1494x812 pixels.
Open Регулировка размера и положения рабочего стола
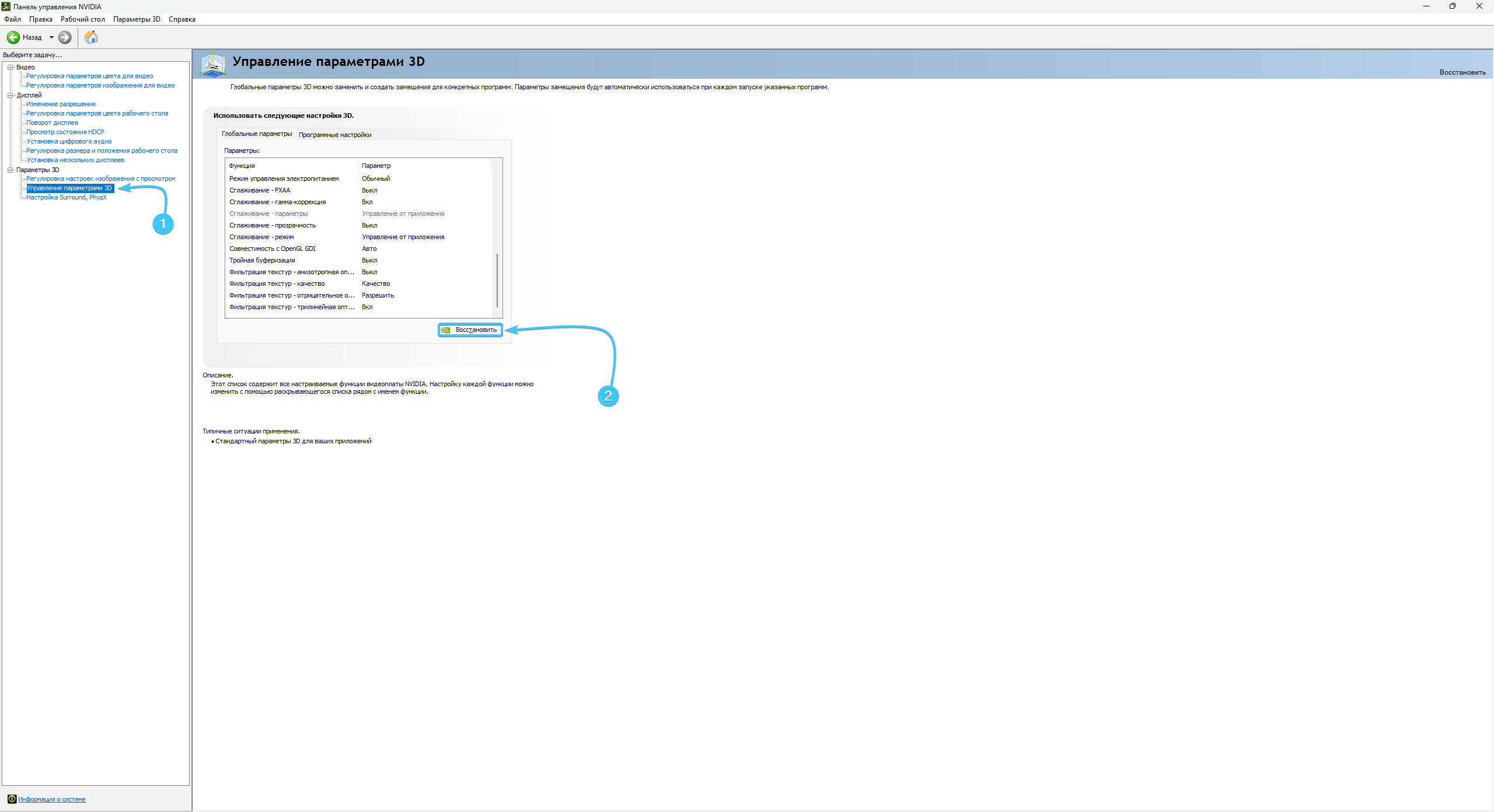102,150
